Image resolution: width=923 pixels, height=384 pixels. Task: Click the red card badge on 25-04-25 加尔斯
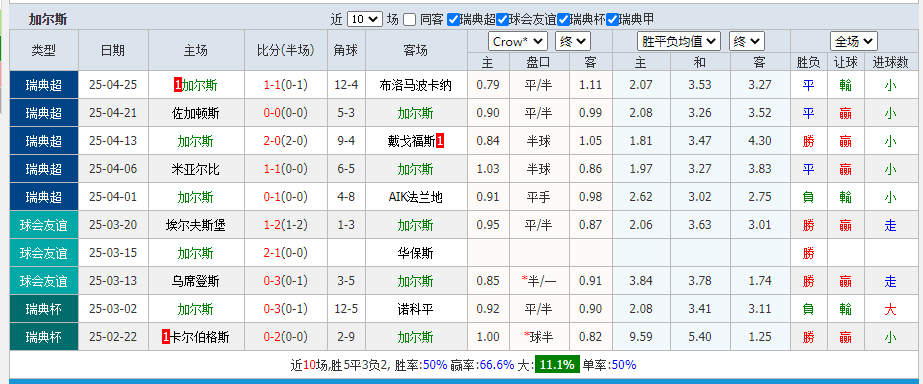coord(178,85)
